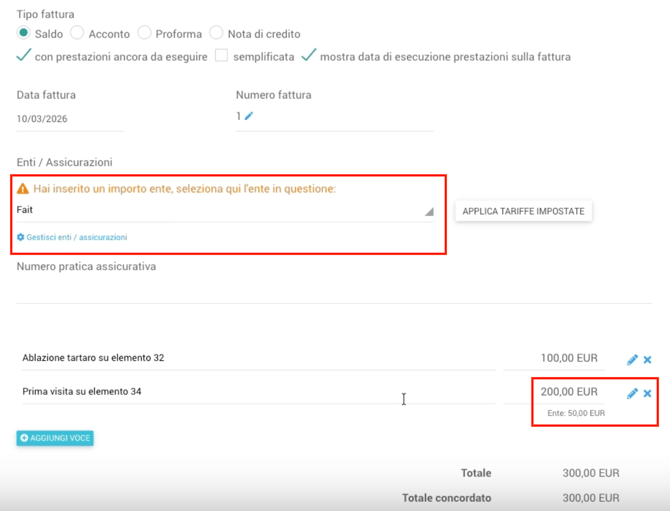The image size is (670, 511).
Task: Edit the Ablazione tartaro row pencil icon
Action: pos(632,360)
